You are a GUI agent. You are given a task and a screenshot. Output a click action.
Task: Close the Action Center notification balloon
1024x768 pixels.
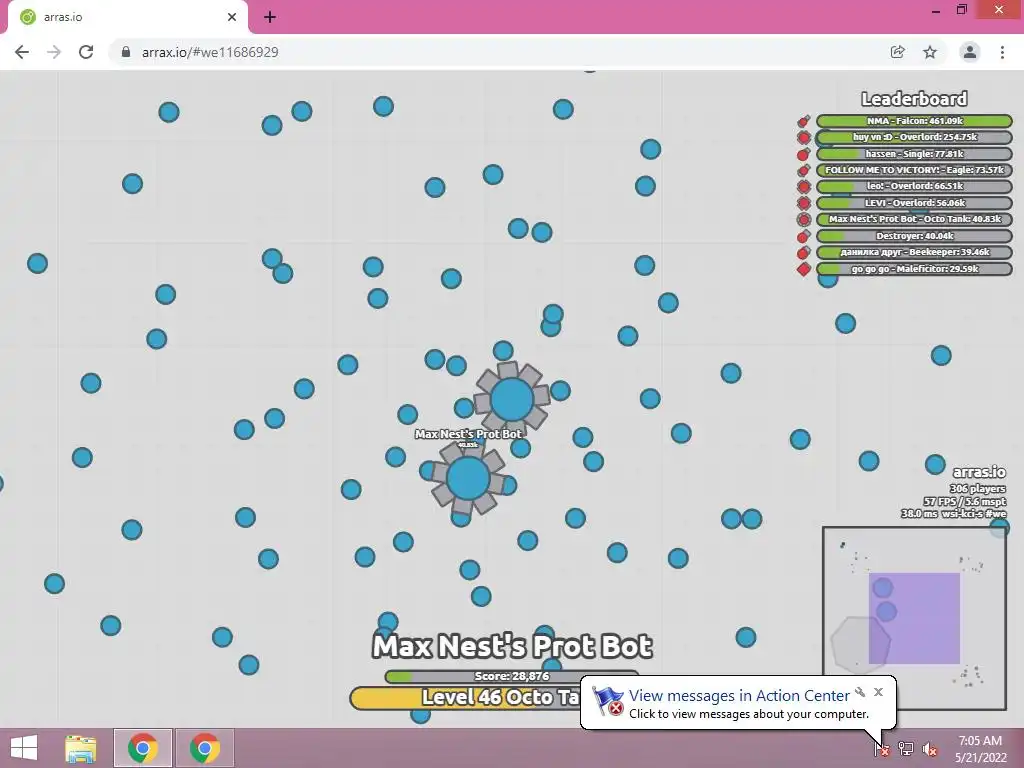click(x=878, y=692)
